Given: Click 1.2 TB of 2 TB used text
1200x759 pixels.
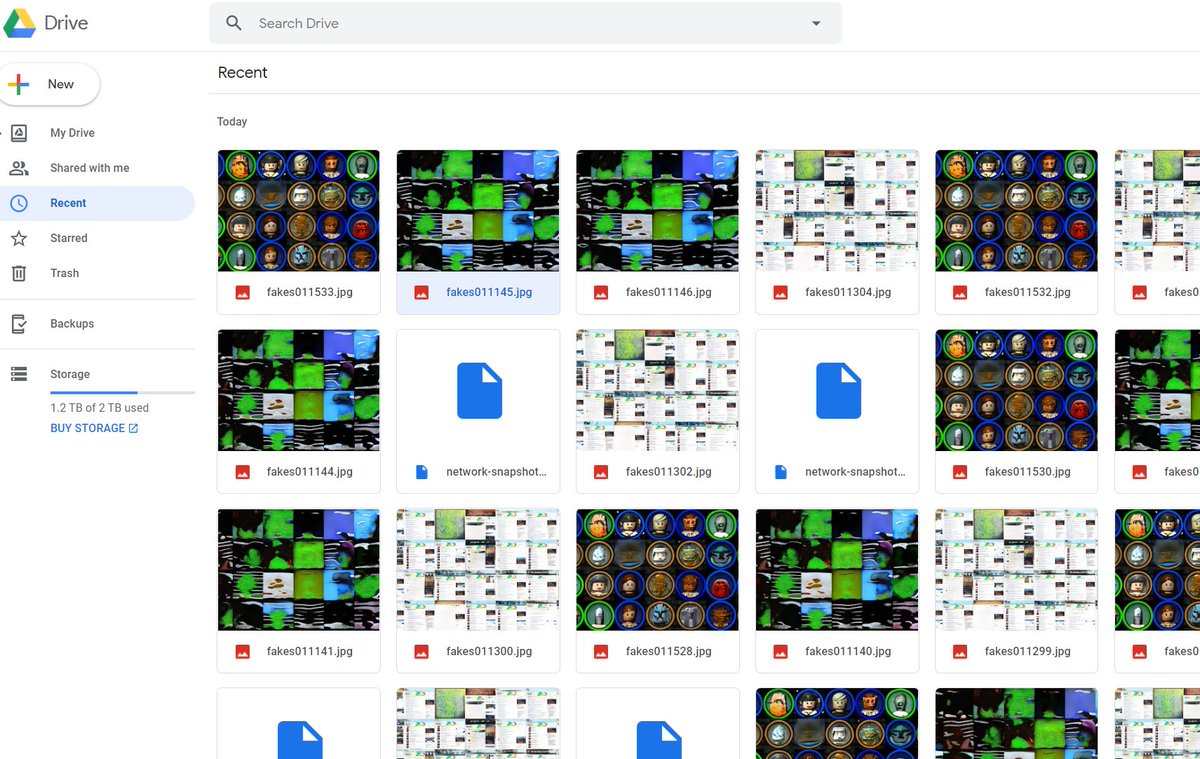Looking at the screenshot, I should 99,408.
